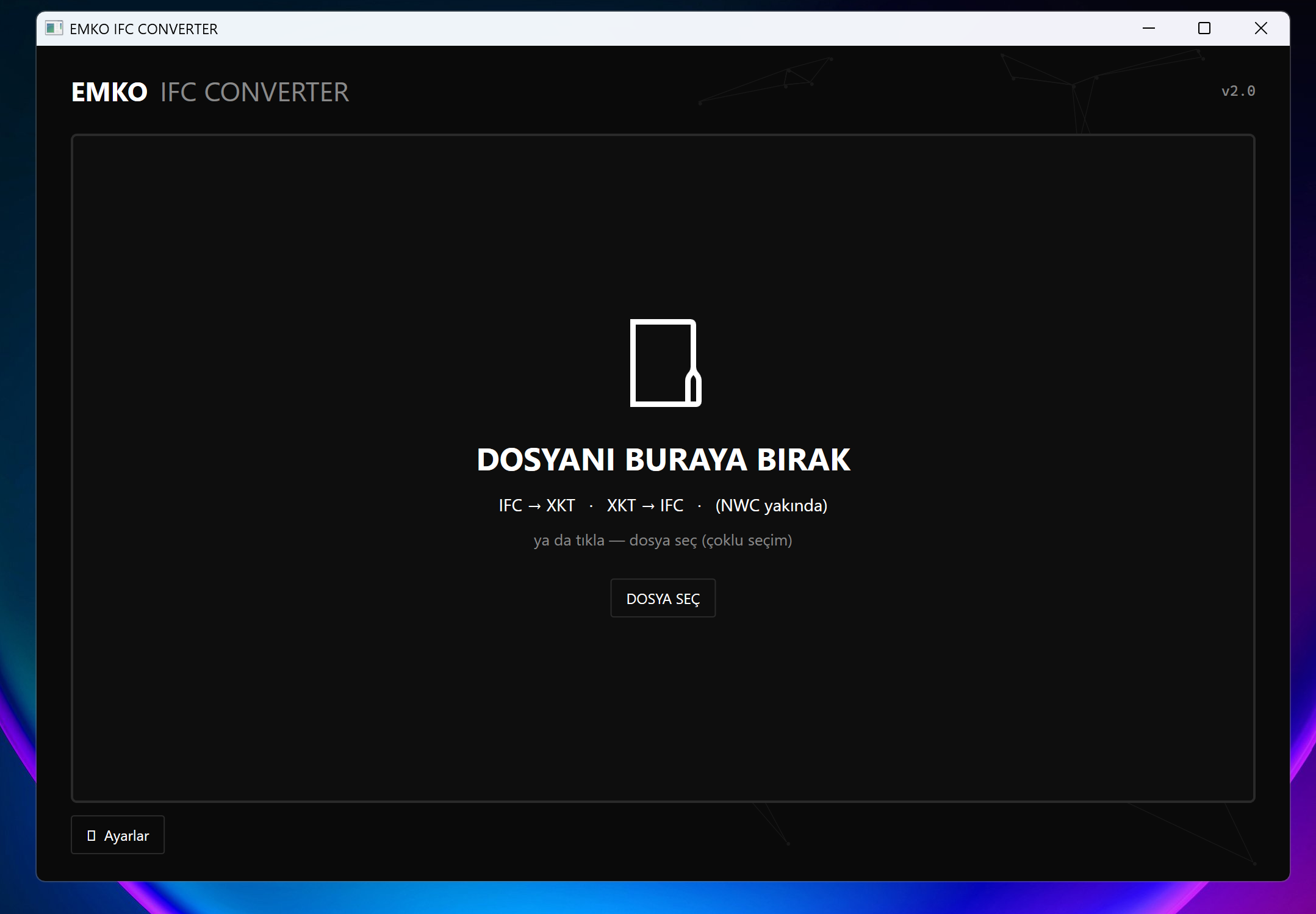Viewport: 1316px width, 914px height.
Task: Click the DOSYA SEÇ button
Action: tap(663, 598)
